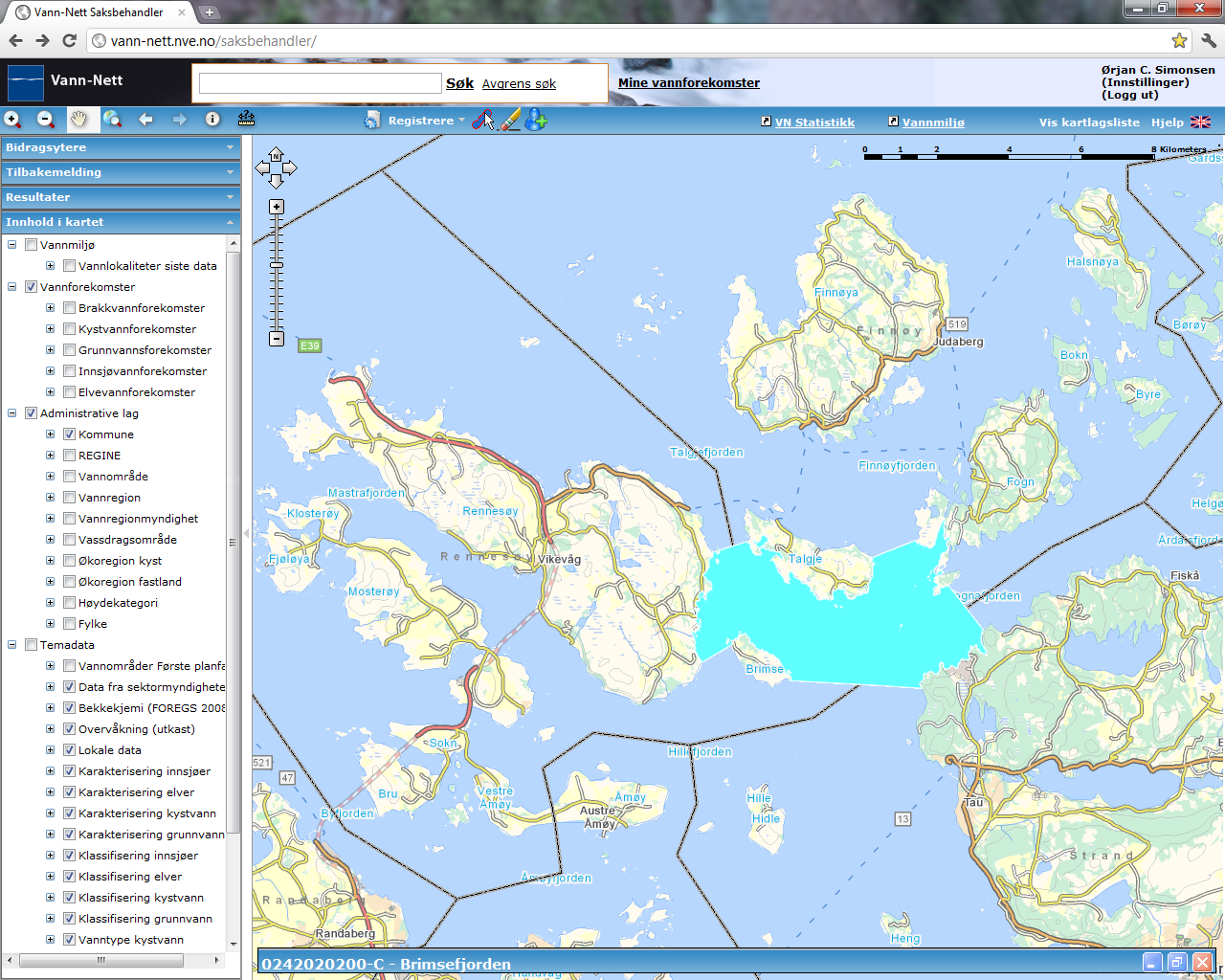Expand the Resultater panel

(x=121, y=197)
